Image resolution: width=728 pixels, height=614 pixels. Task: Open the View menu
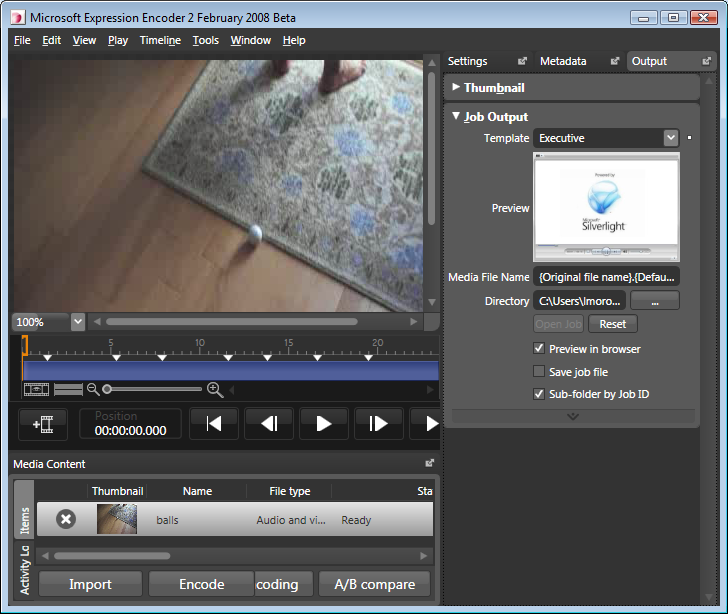[84, 40]
